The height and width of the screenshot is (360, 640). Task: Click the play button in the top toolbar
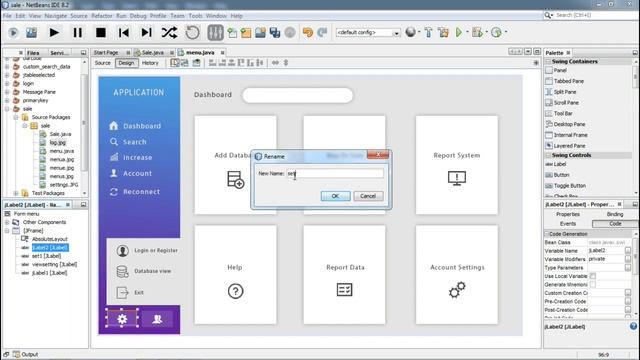(x=54, y=33)
